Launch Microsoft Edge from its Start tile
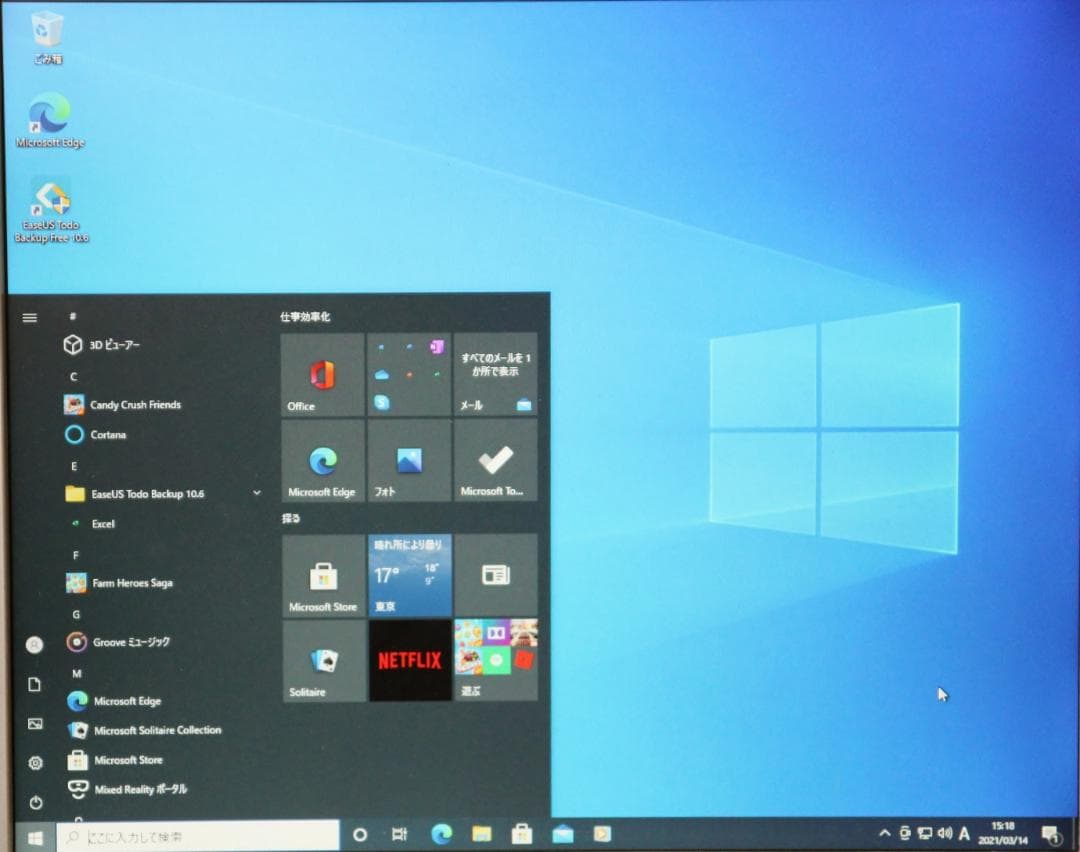Image resolution: width=1080 pixels, height=852 pixels. 322,460
